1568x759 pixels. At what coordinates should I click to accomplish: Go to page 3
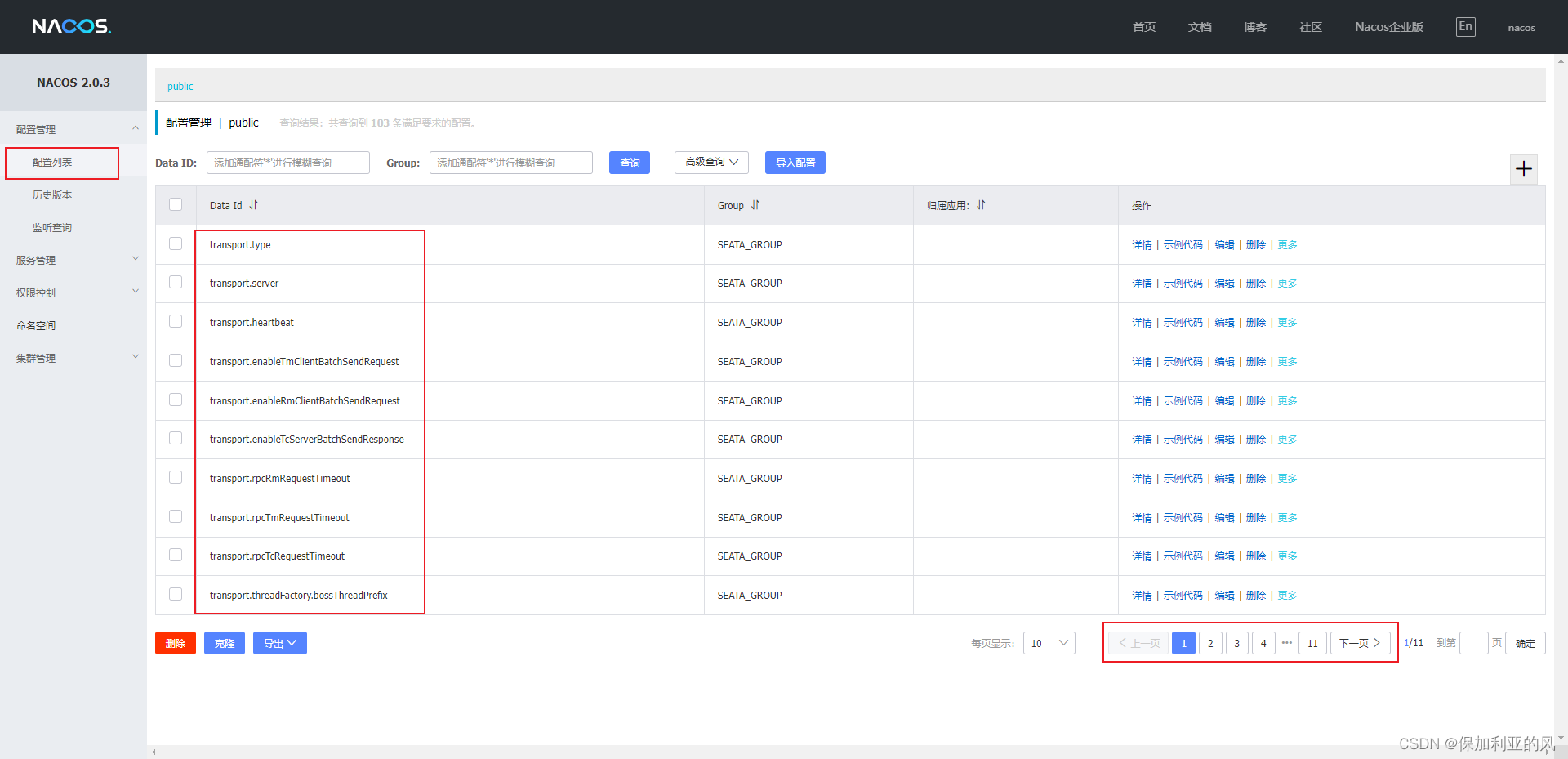(x=1237, y=643)
